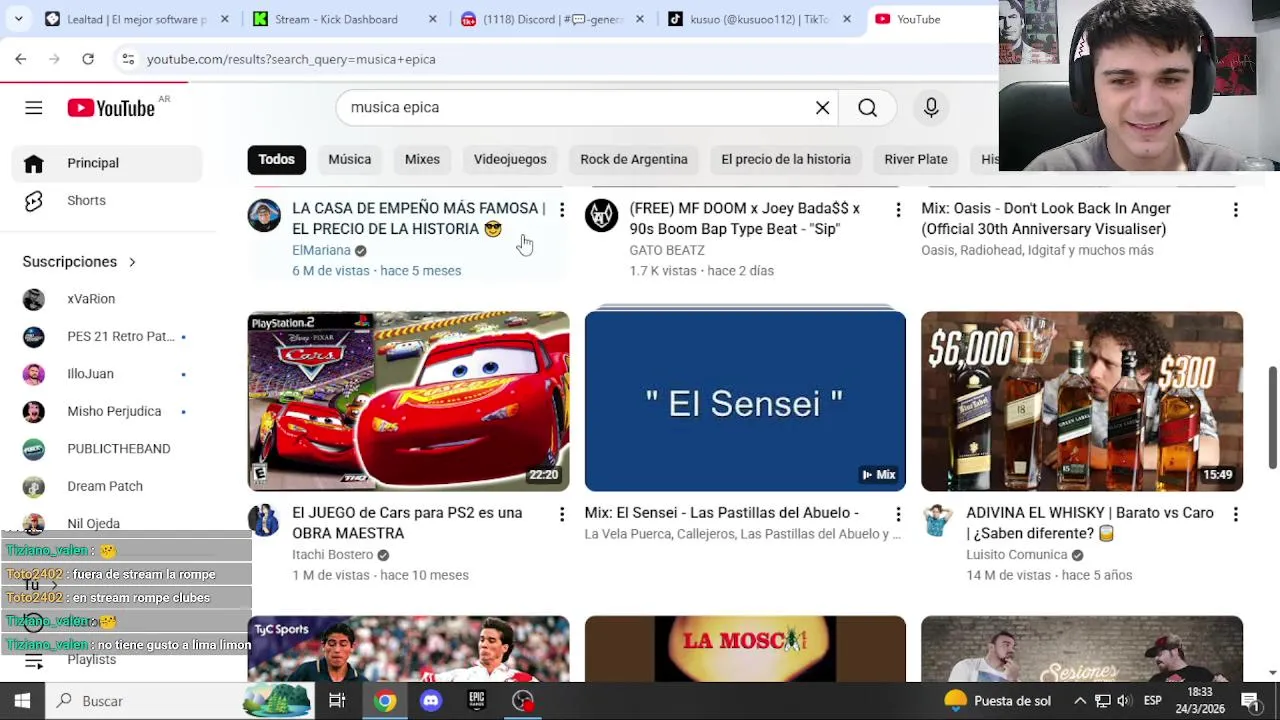Open options for ADIVINA EL WHISKY video
The height and width of the screenshot is (720, 1280).
1235,514
